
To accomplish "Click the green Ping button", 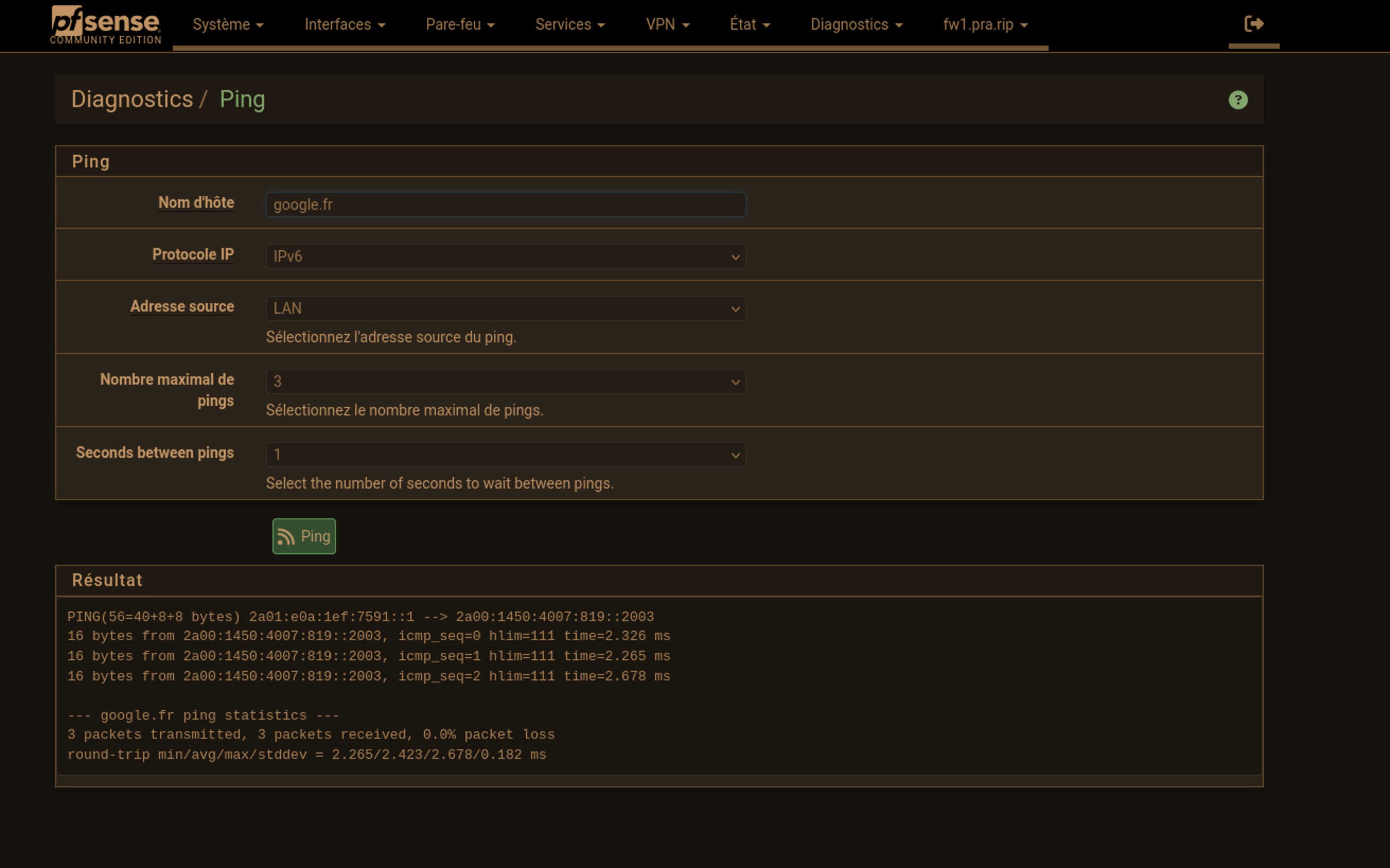I will coord(304,536).
